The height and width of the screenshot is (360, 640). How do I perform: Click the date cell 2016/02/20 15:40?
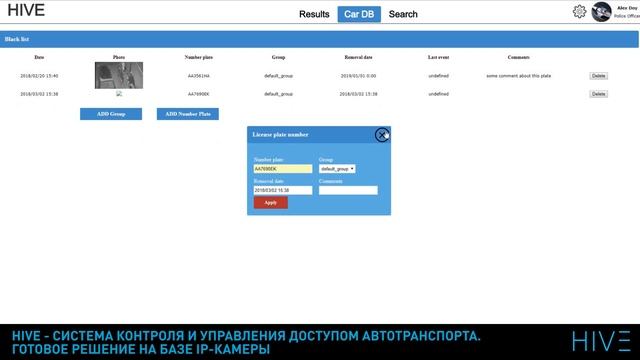pos(39,76)
